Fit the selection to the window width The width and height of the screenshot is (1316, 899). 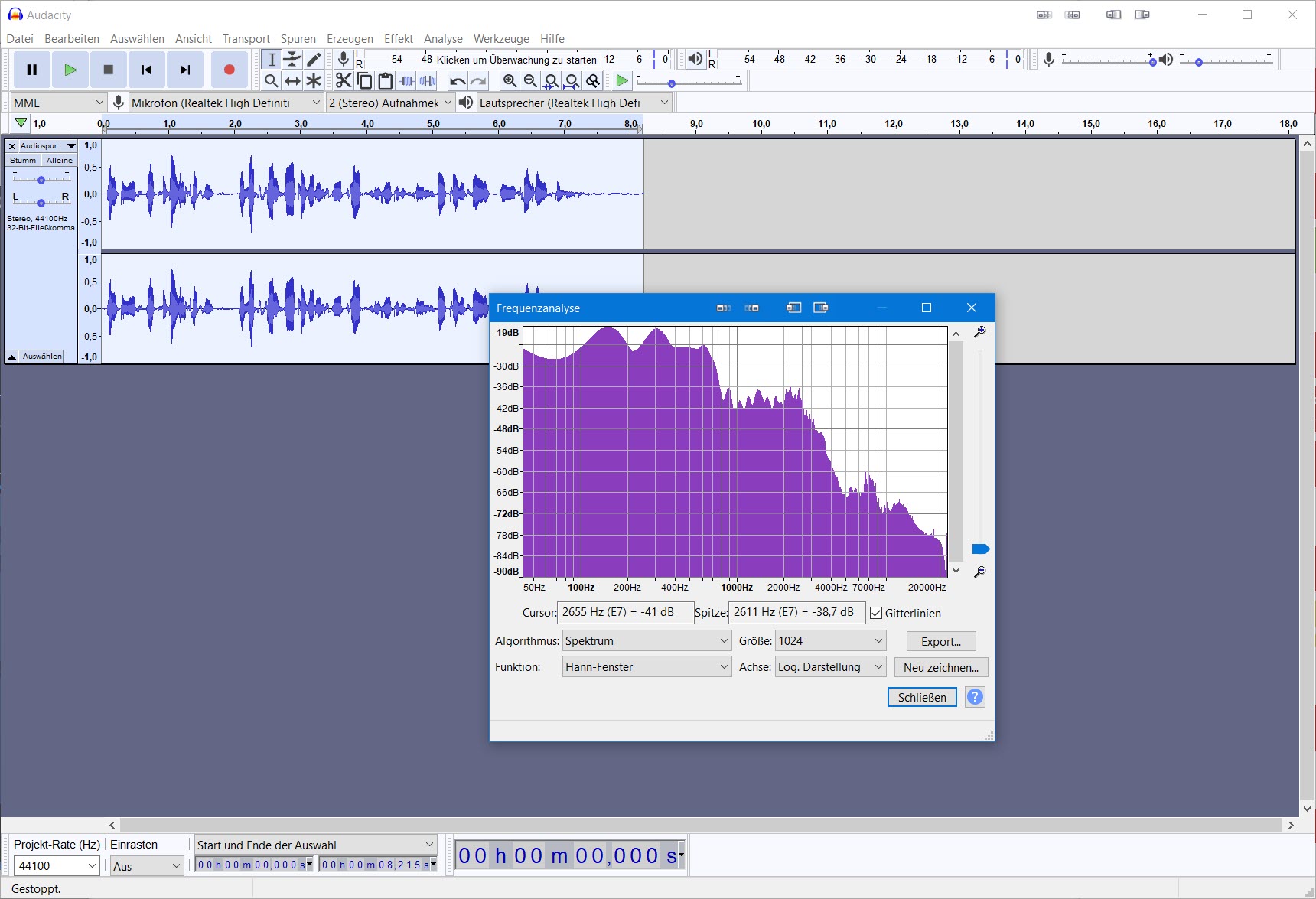[x=551, y=80]
